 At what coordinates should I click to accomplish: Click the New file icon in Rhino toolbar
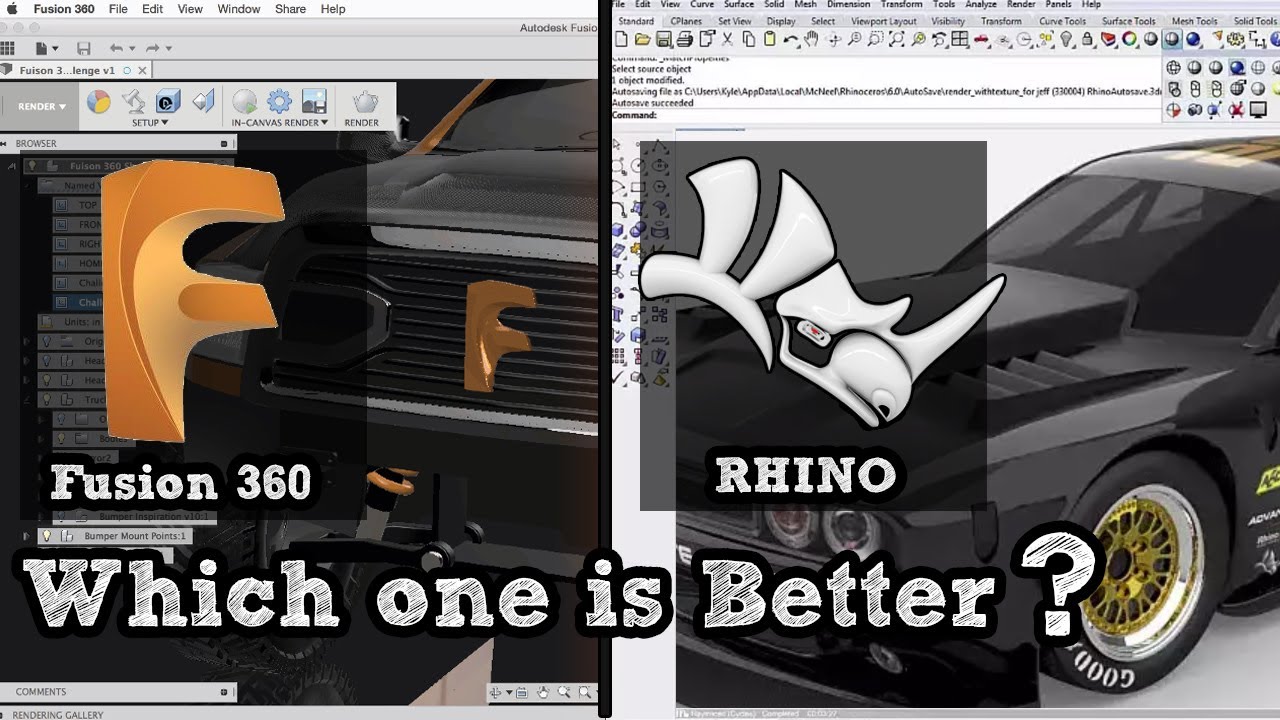click(621, 39)
